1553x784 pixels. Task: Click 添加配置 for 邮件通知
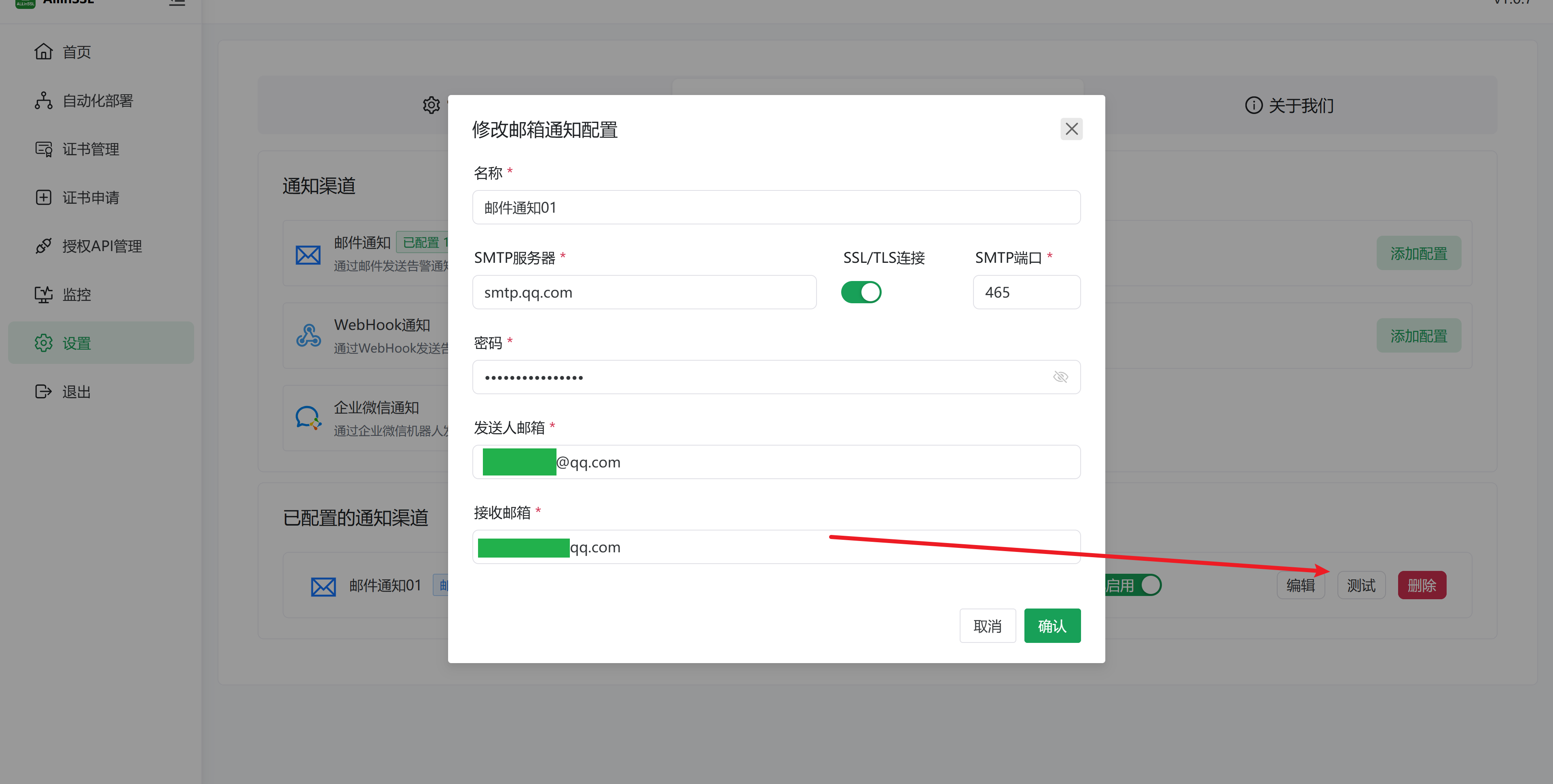[x=1418, y=254]
